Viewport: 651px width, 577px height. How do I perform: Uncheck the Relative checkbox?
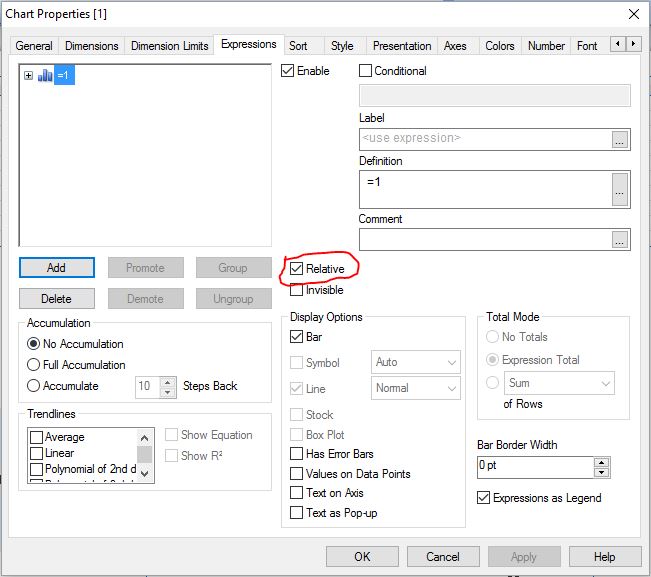297,269
